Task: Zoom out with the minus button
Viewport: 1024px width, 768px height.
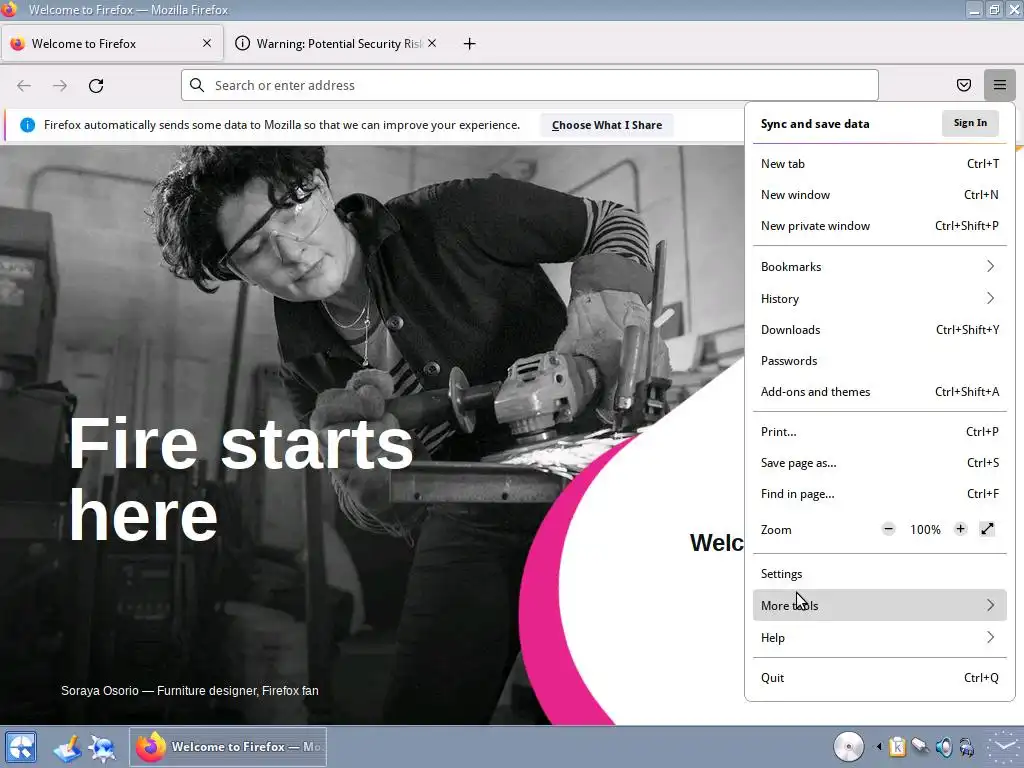Action: pos(888,529)
